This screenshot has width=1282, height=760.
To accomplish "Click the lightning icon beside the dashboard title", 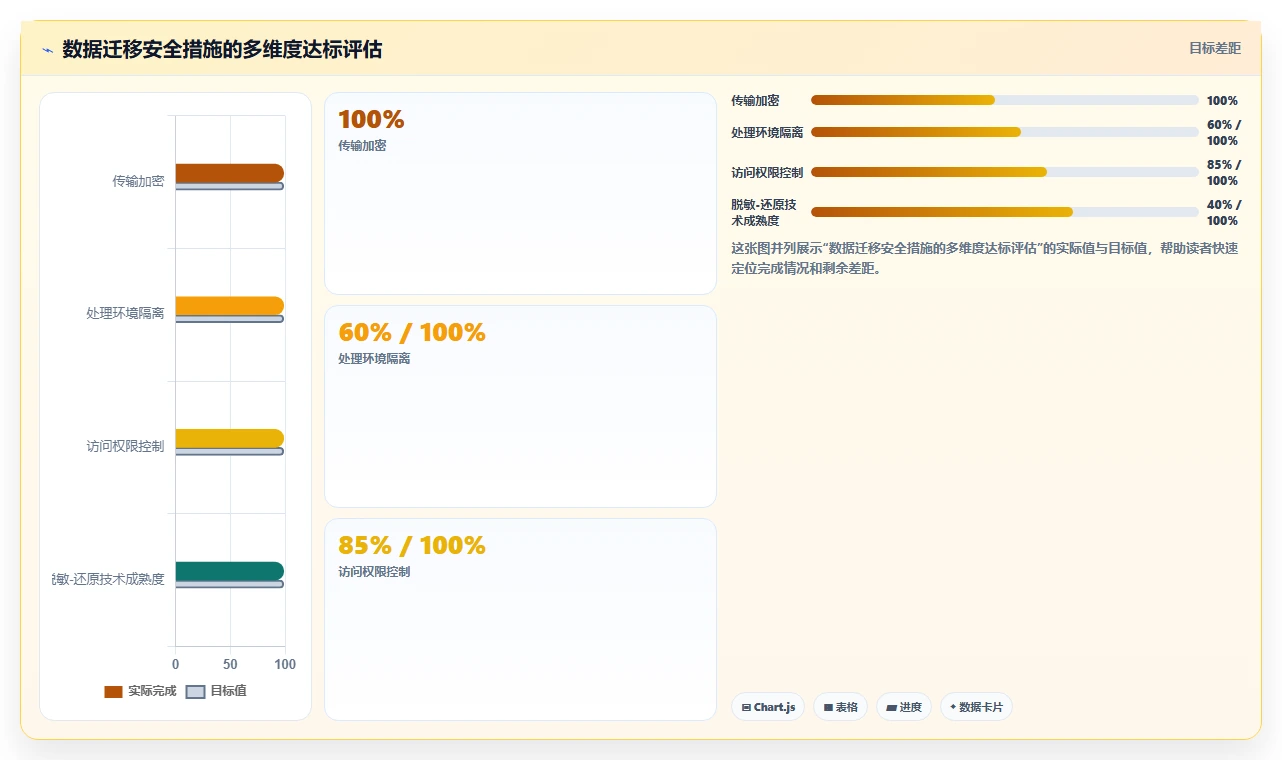I will click(x=48, y=50).
